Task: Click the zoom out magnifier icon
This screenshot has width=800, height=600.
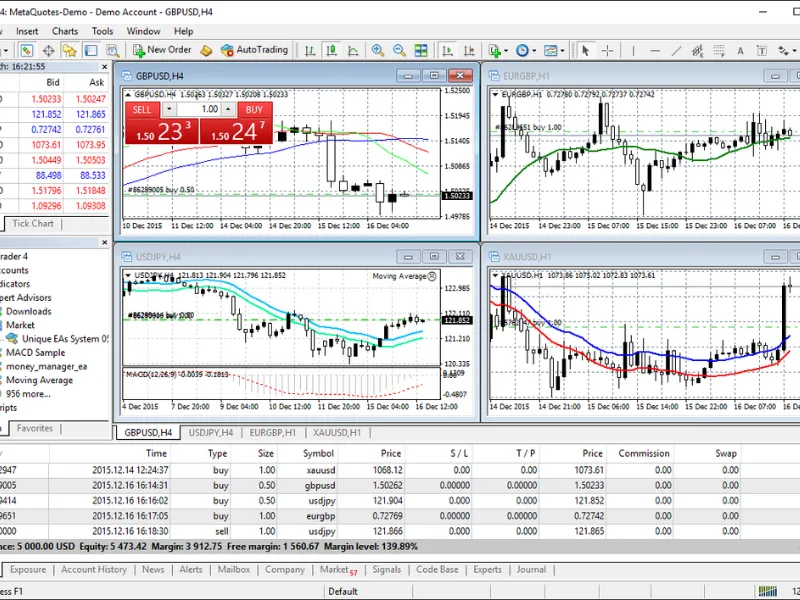Action: [399, 51]
